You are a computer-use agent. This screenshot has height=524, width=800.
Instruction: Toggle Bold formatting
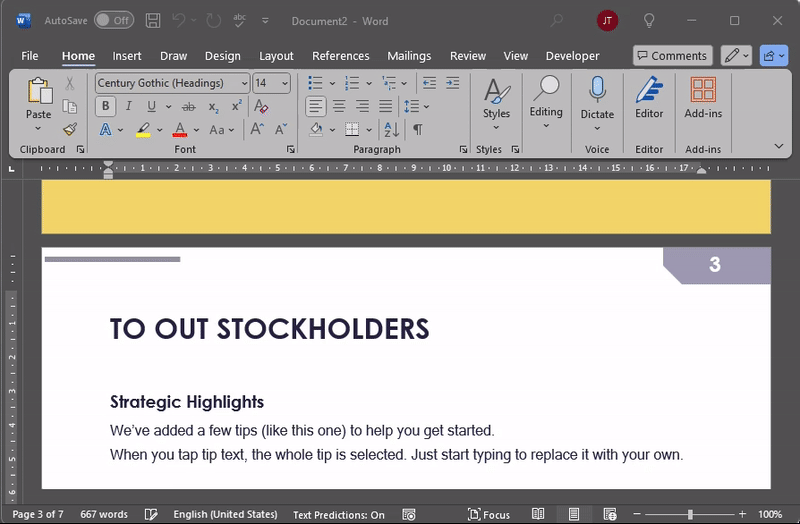[106, 106]
